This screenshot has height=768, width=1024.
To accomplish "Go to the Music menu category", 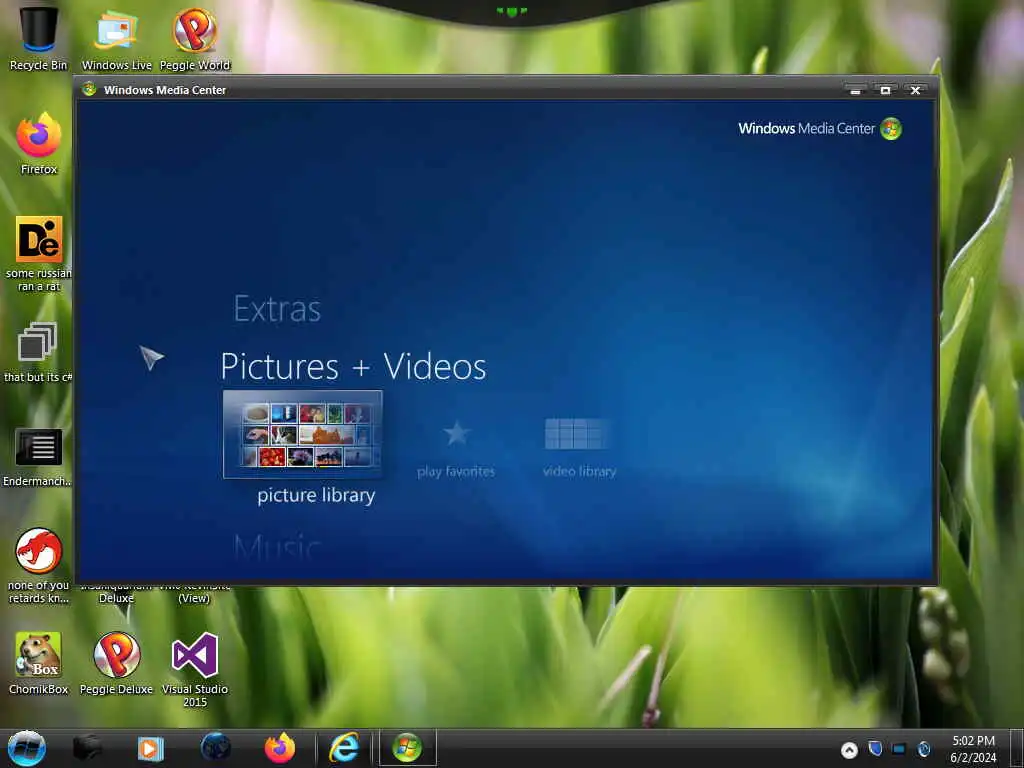I will click(277, 547).
